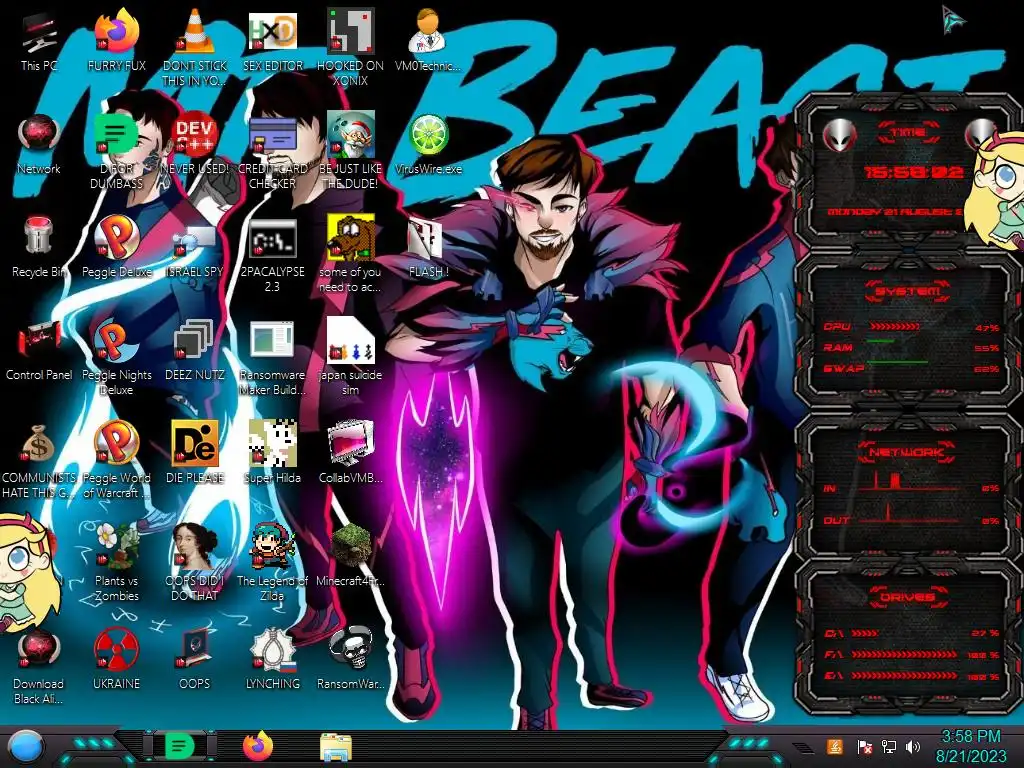Click the F:\ drive row in widget

(x=911, y=654)
